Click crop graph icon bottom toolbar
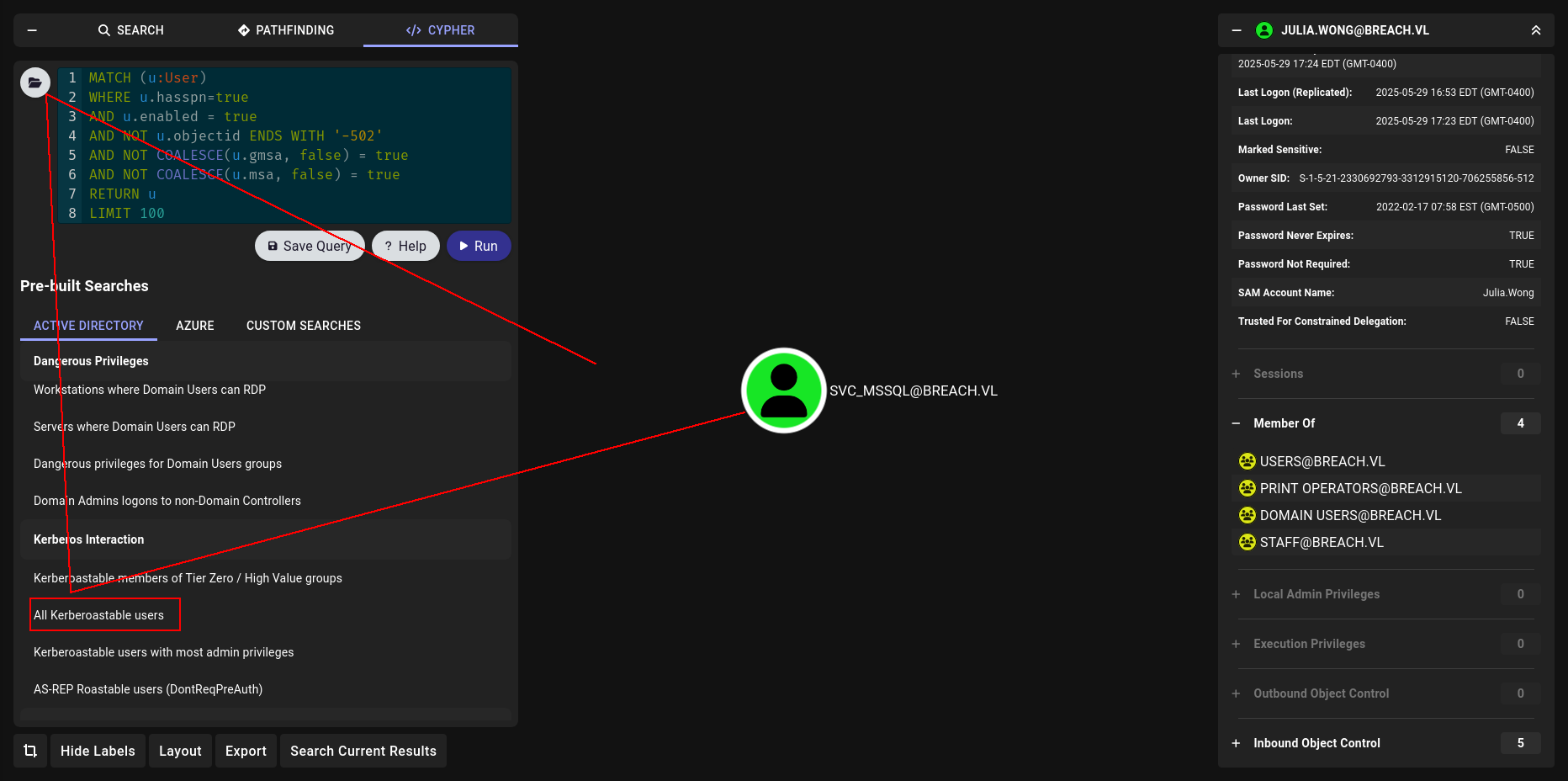Viewport: 1568px width, 781px height. pos(30,751)
